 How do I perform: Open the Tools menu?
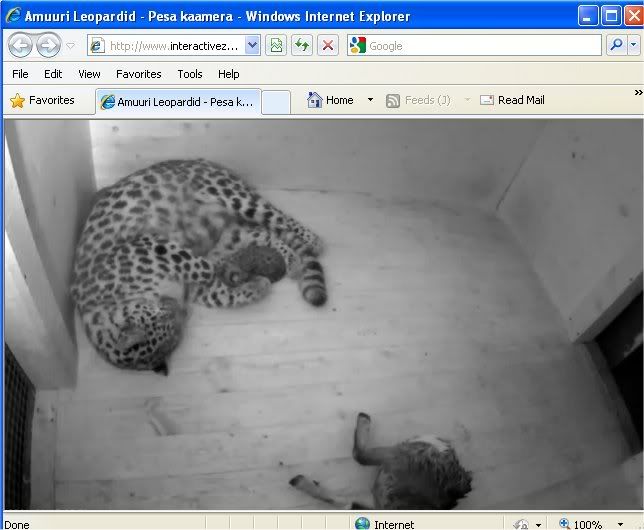pos(190,74)
